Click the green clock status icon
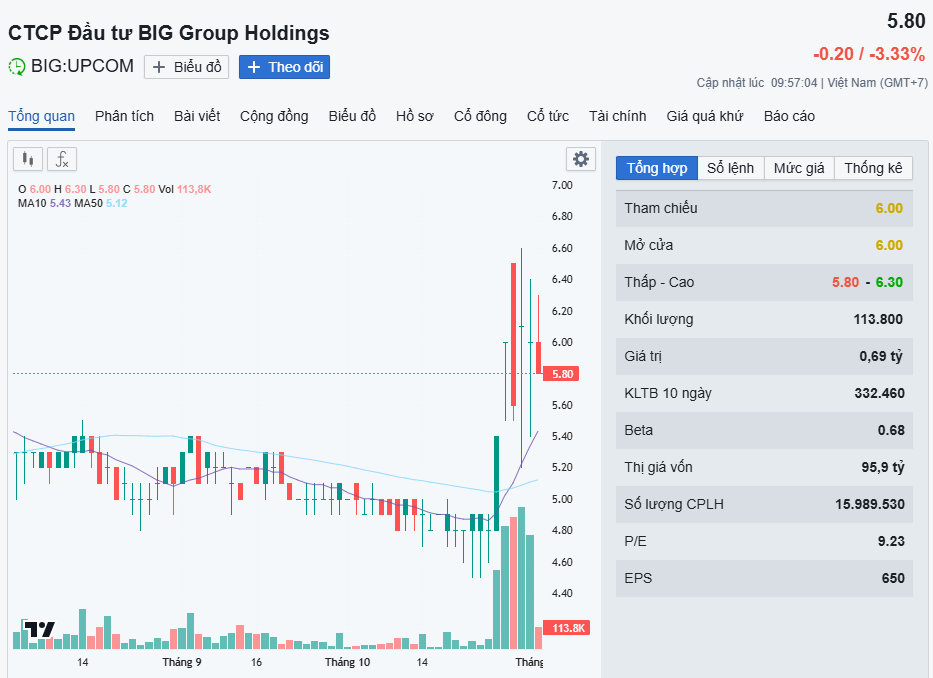The height and width of the screenshot is (678, 933). click(18, 67)
